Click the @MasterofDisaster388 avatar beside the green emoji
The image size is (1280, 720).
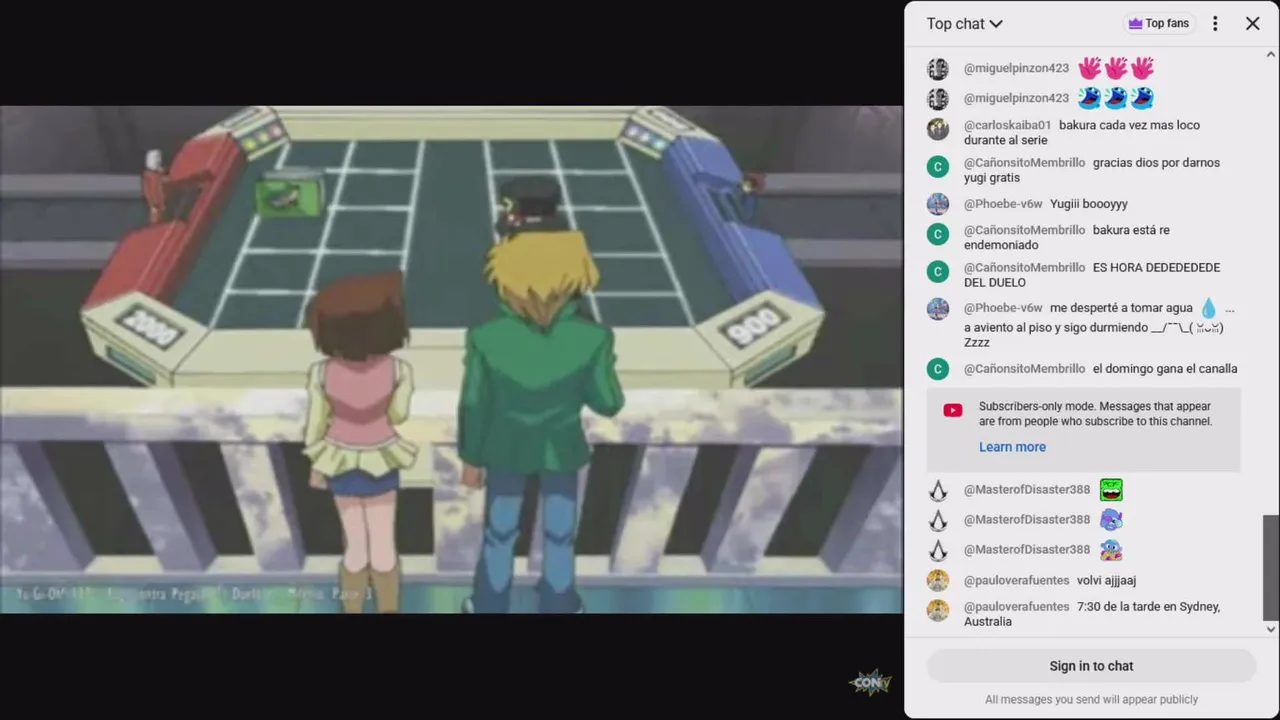coord(938,491)
